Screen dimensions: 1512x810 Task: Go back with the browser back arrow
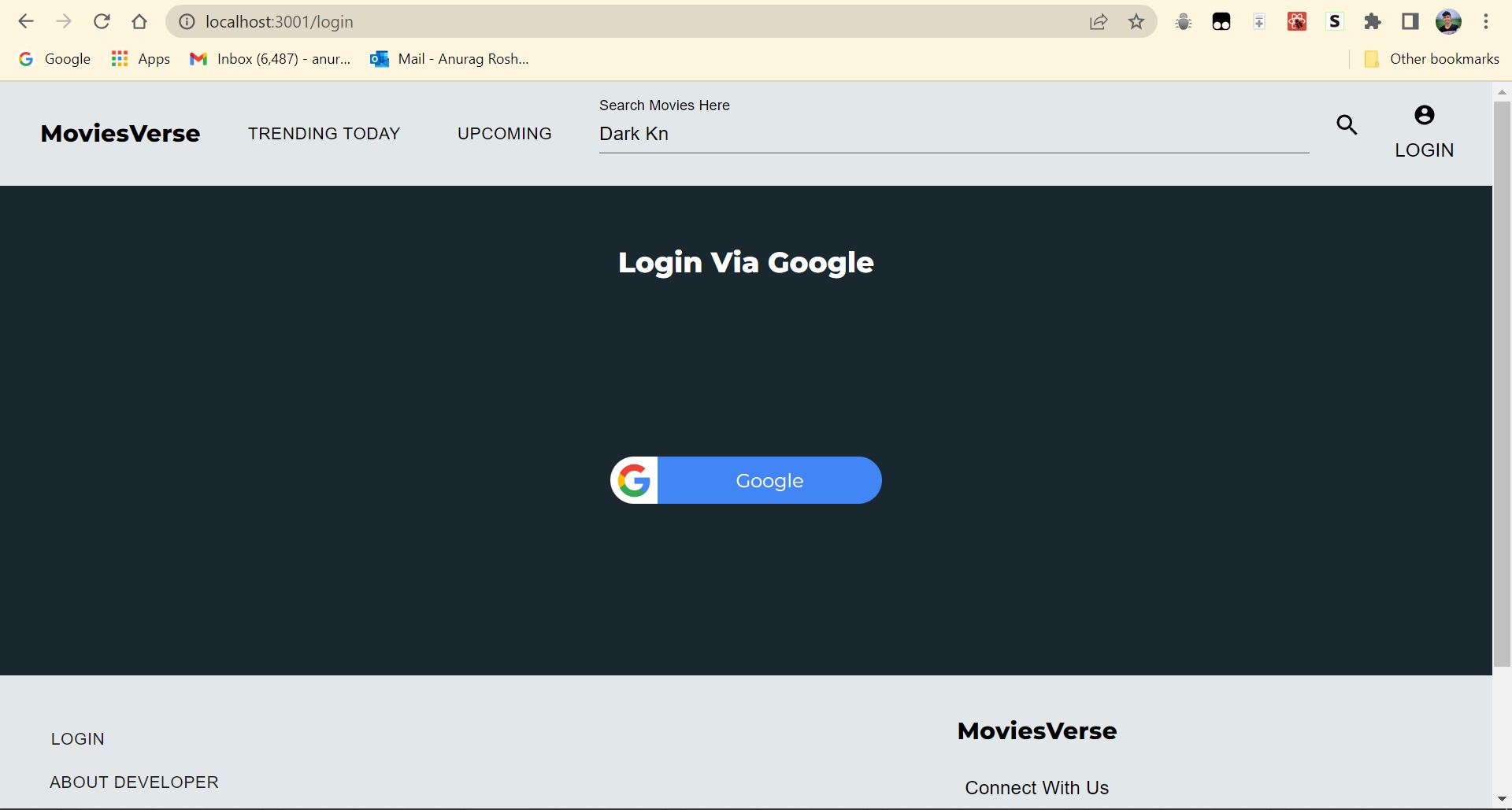[26, 22]
